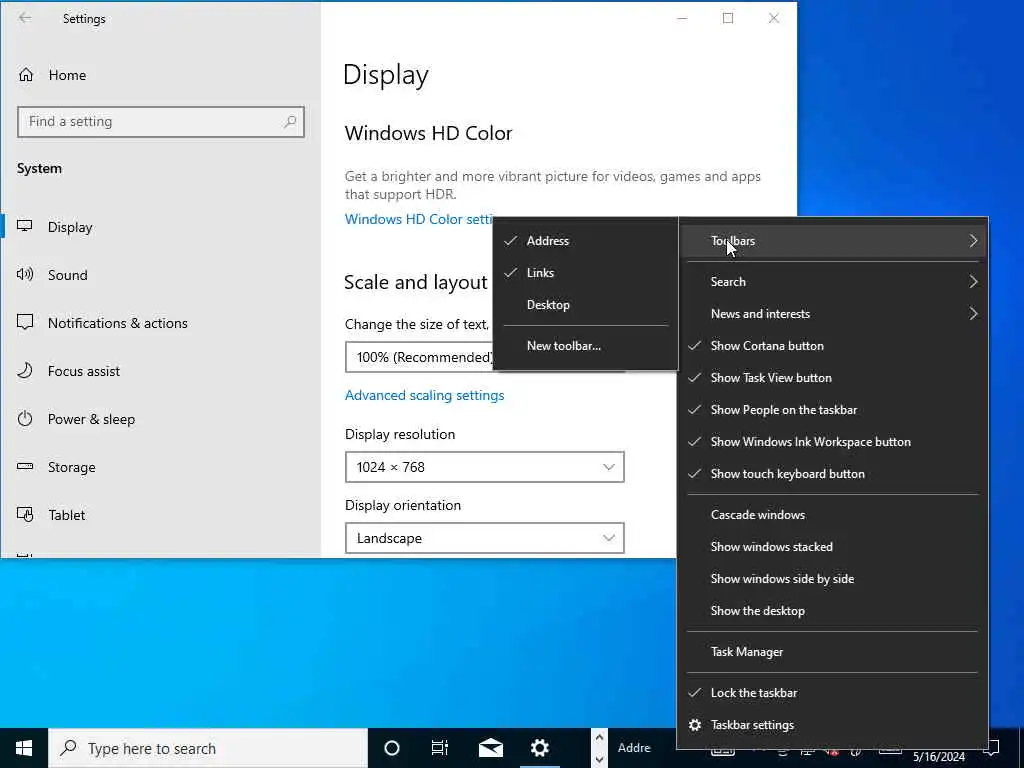The image size is (1024, 768).
Task: Open Taskbar settings
Action: [833, 725]
